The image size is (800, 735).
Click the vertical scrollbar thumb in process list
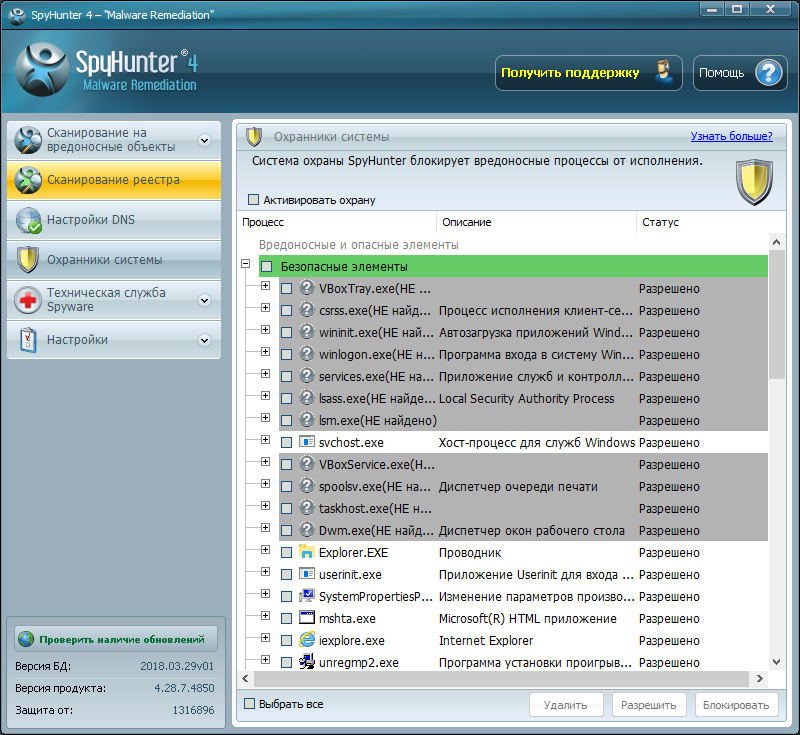[777, 314]
